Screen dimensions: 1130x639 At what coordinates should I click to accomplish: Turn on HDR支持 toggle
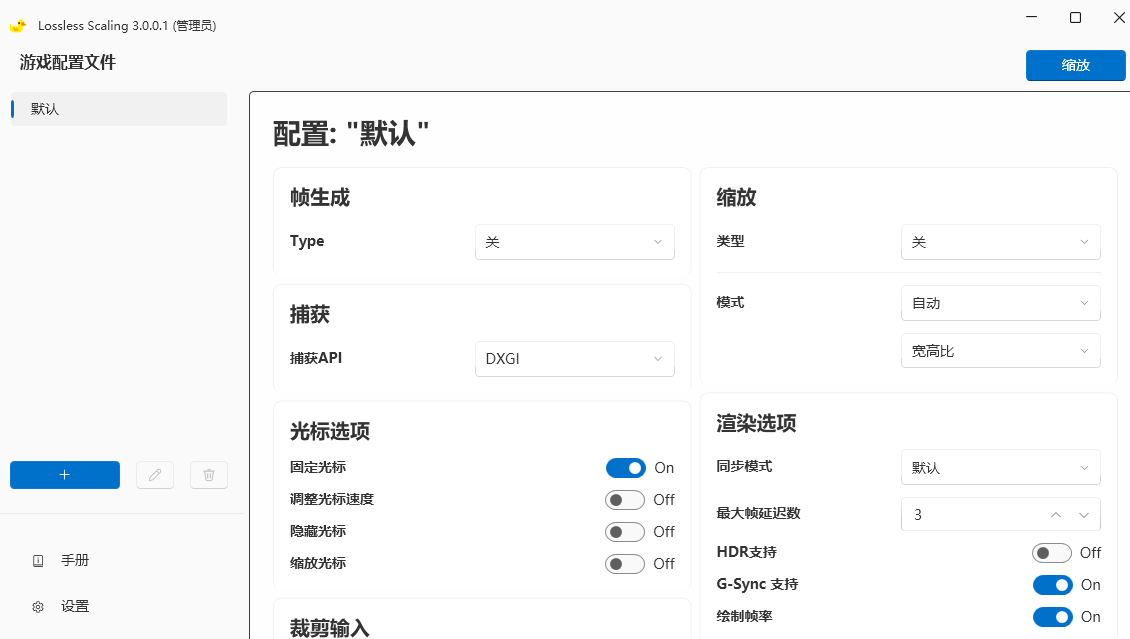click(x=1051, y=553)
